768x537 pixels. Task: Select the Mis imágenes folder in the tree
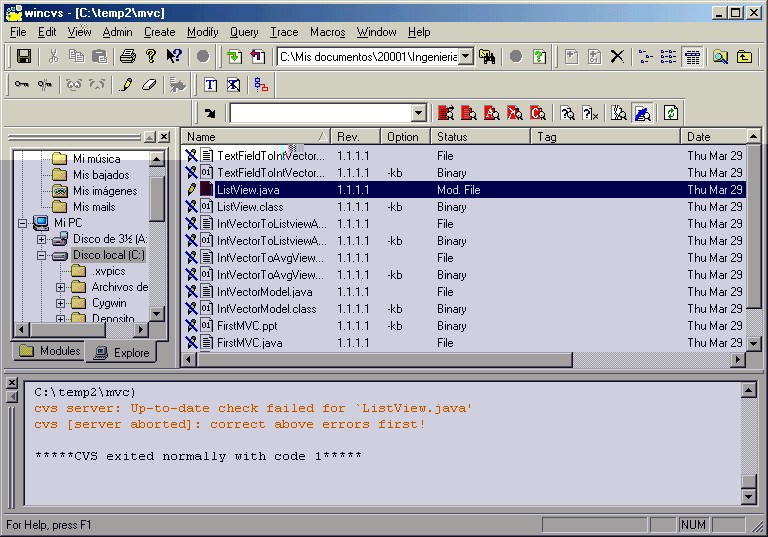click(x=105, y=191)
